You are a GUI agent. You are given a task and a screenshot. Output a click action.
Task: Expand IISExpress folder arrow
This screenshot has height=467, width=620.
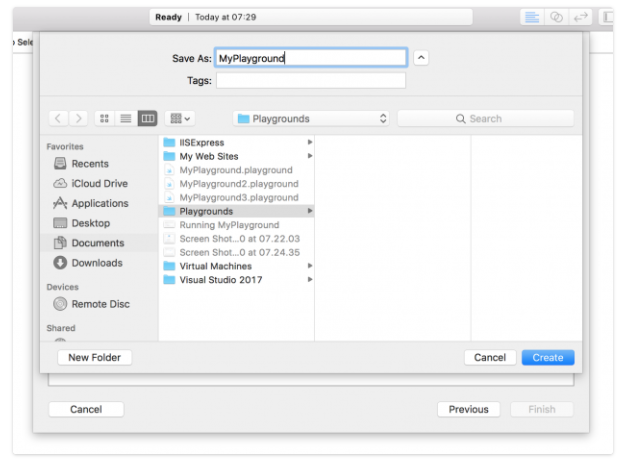[x=310, y=142]
